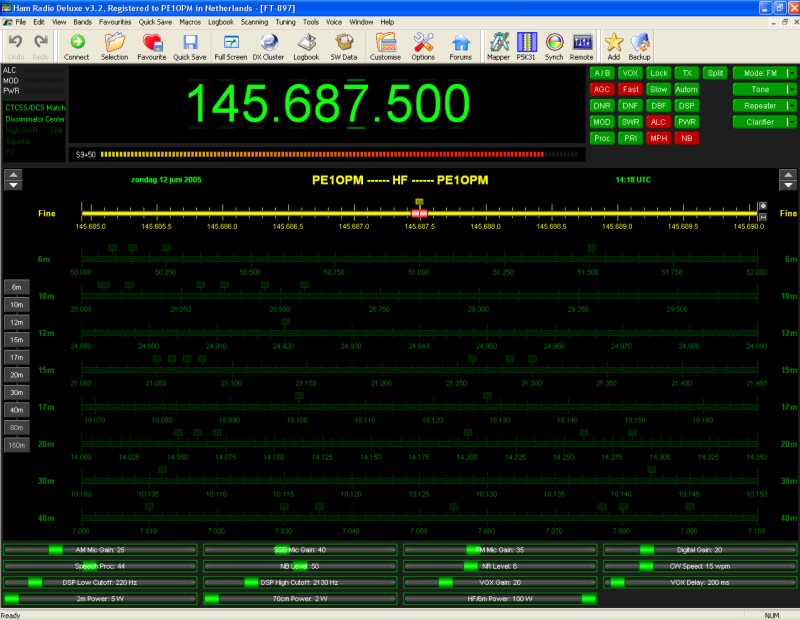Toggle the DNR noise reduction button
This screenshot has width=800, height=620.
click(x=602, y=106)
